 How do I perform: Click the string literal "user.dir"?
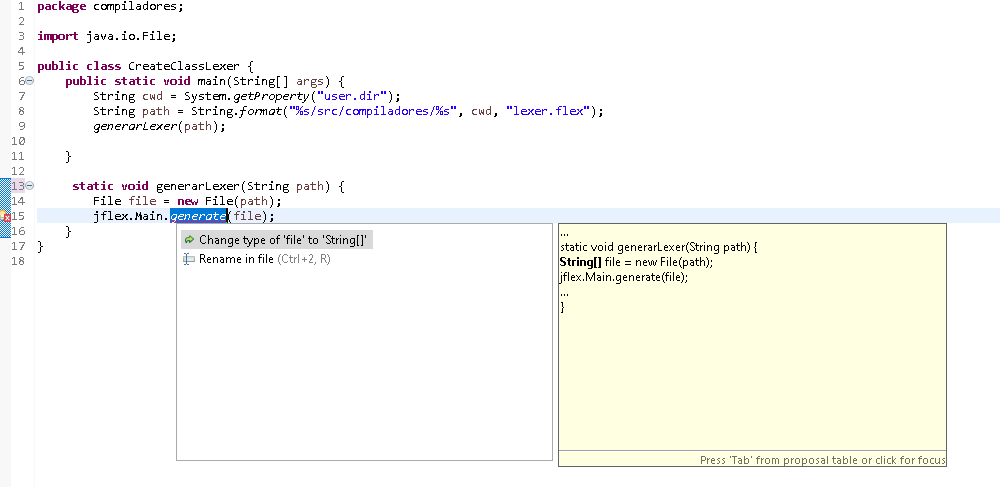[353, 96]
